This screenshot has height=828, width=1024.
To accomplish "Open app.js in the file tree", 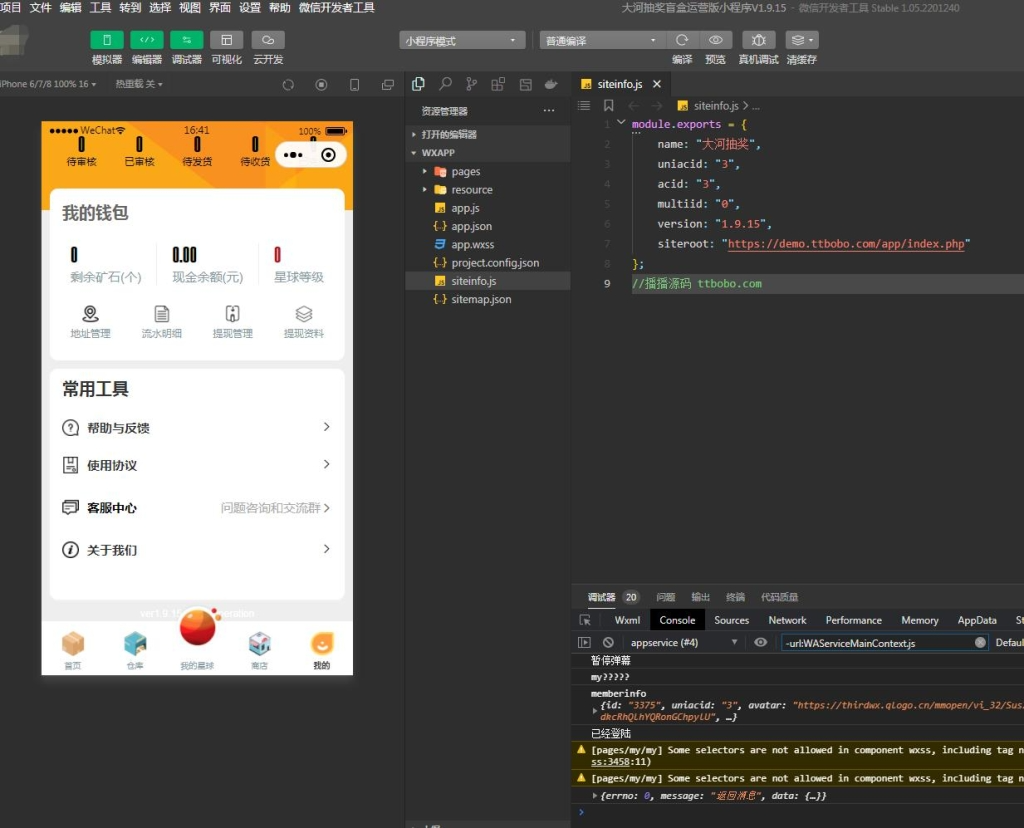I will point(488,208).
